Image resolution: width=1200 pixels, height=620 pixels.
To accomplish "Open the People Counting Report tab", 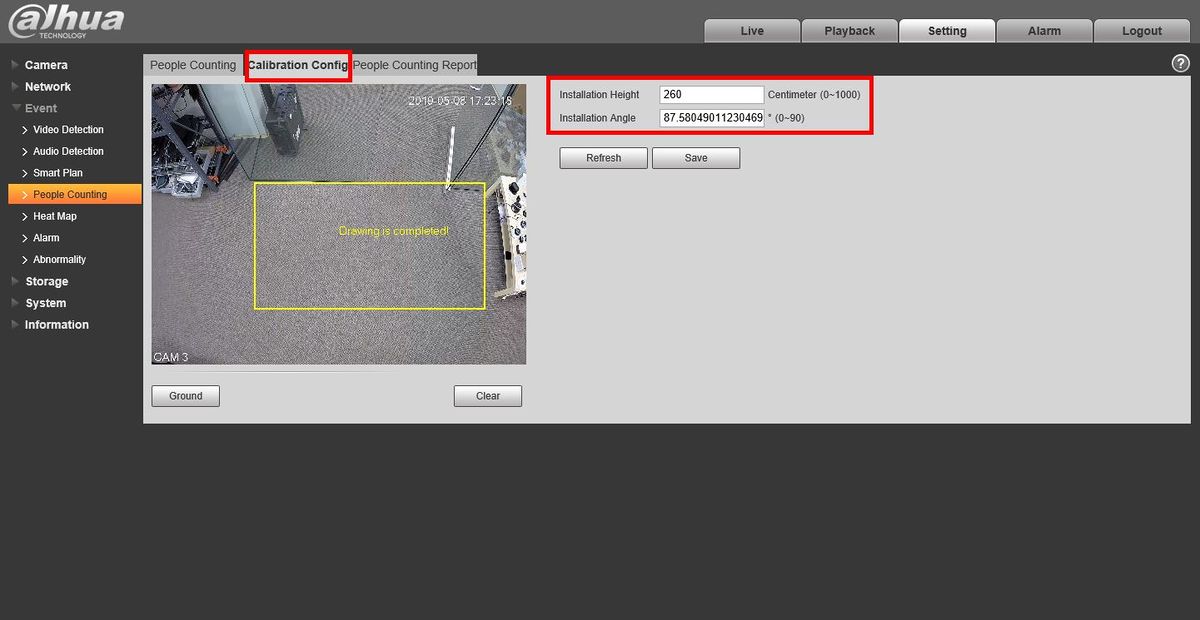I will (415, 65).
